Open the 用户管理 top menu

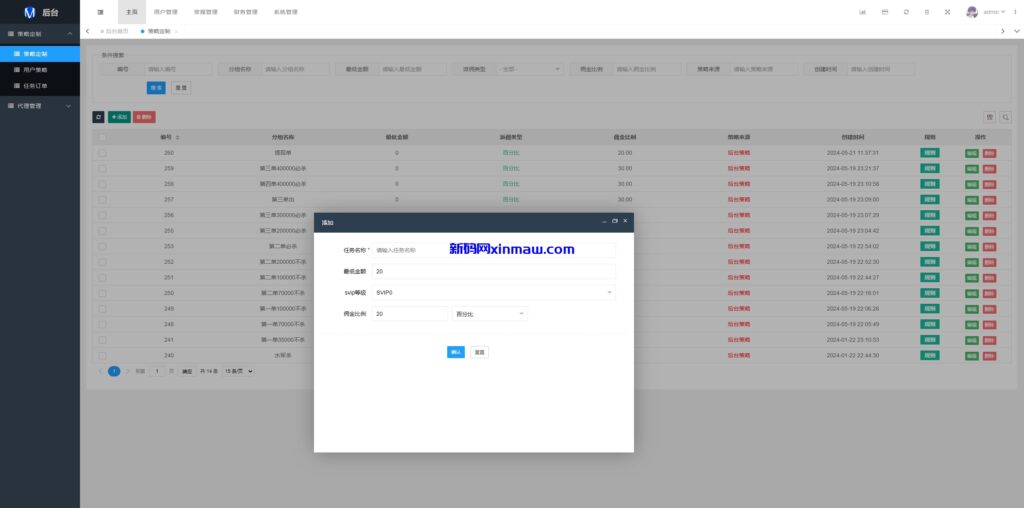point(165,12)
